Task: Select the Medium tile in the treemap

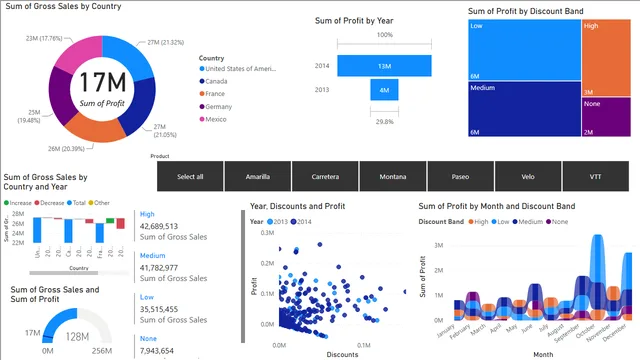Action: coord(524,109)
